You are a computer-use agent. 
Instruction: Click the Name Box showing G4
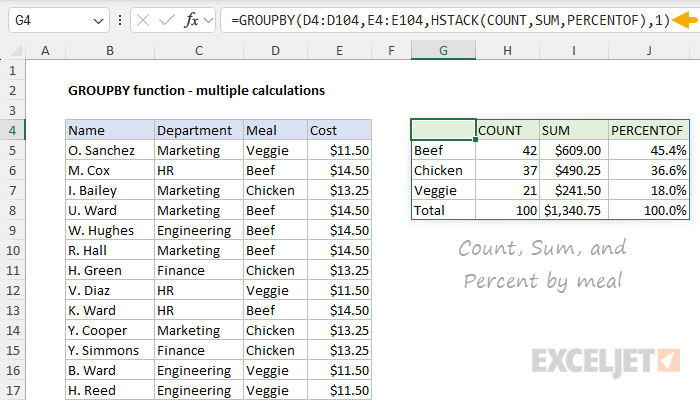(x=58, y=21)
